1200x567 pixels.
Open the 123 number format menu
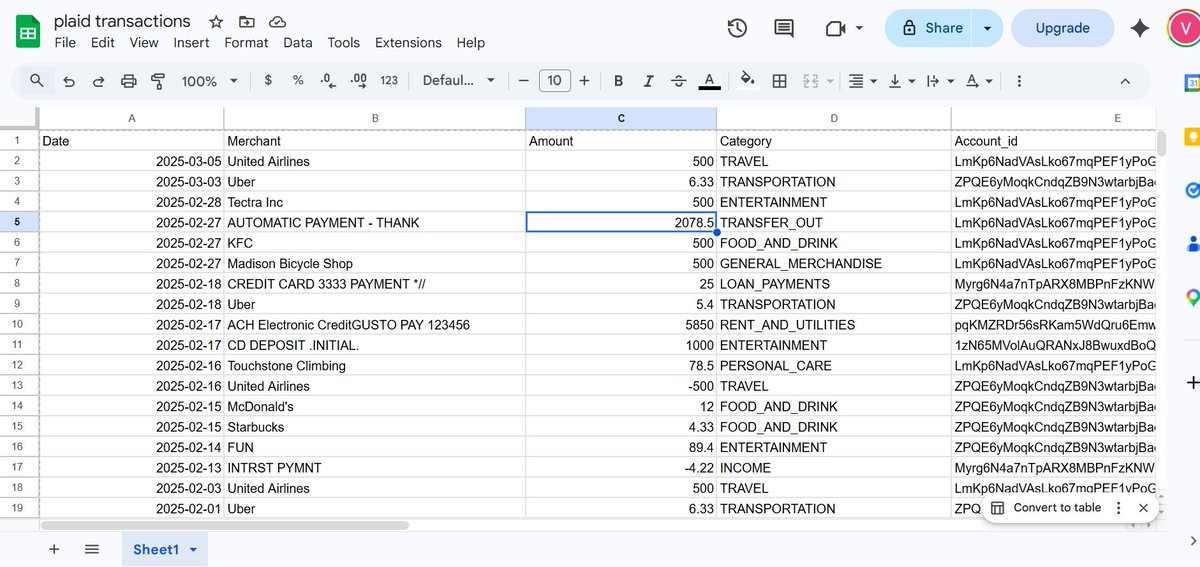[x=389, y=81]
